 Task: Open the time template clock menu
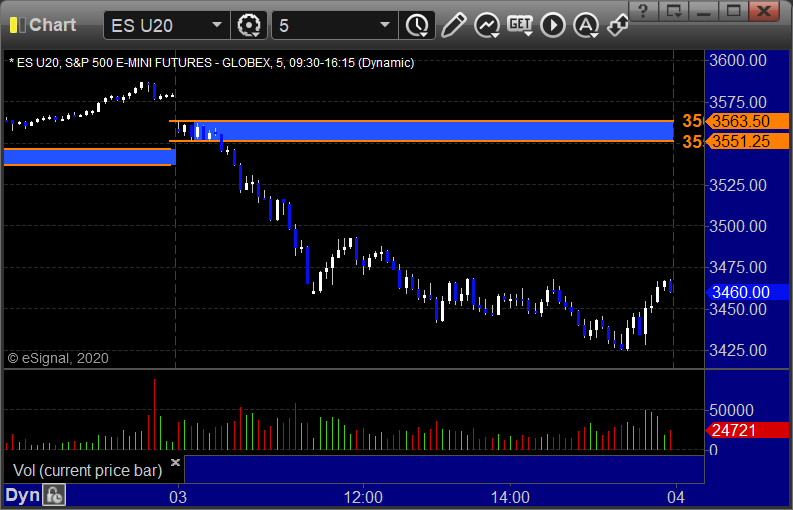(417, 25)
